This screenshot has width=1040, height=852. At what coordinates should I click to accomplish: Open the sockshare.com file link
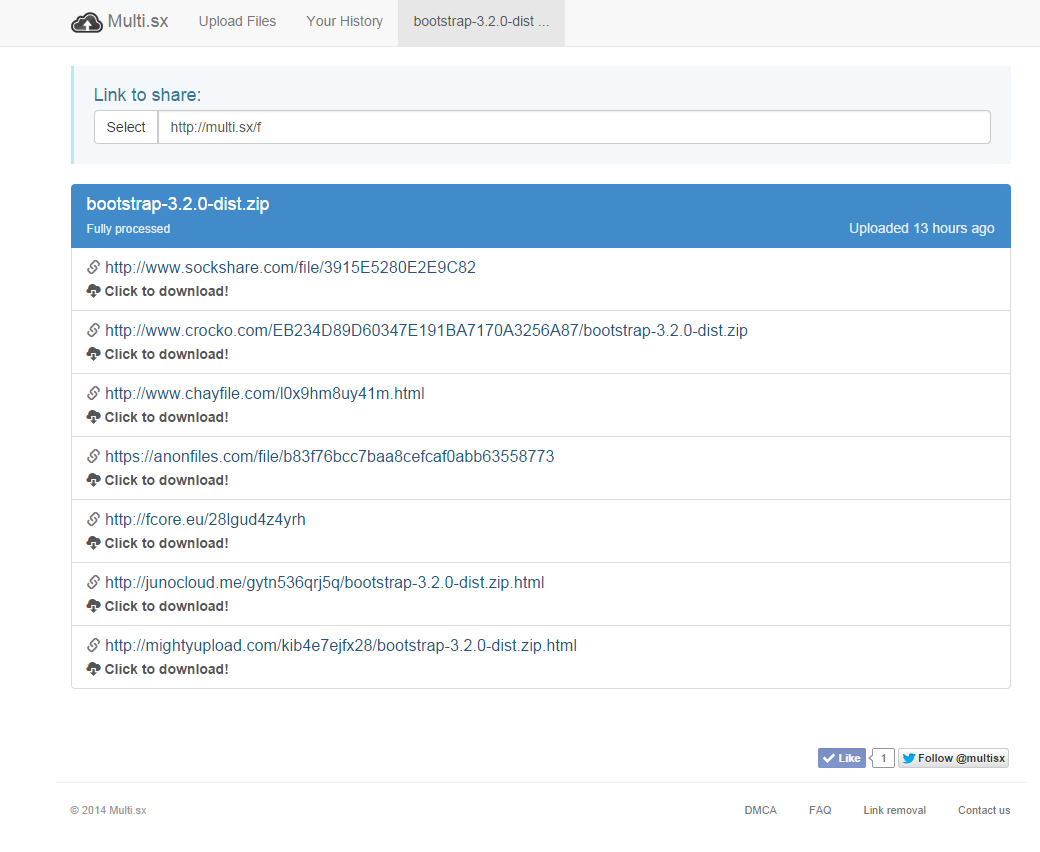pyautogui.click(x=290, y=267)
